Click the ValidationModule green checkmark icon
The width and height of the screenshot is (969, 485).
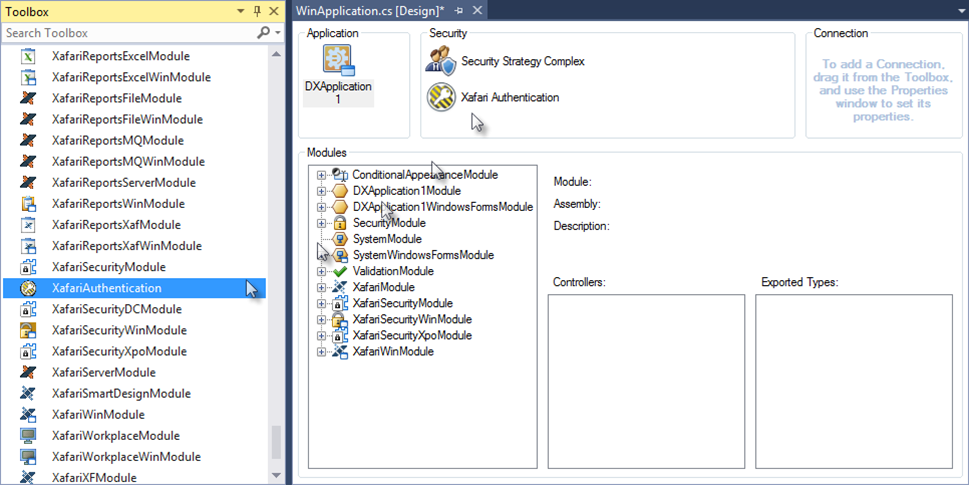pyautogui.click(x=340, y=271)
